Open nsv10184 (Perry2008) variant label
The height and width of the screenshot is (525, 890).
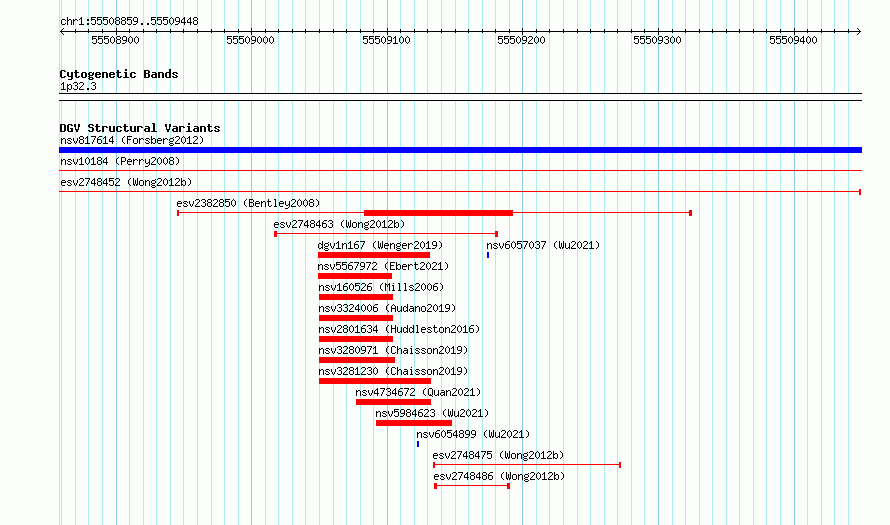coord(120,161)
